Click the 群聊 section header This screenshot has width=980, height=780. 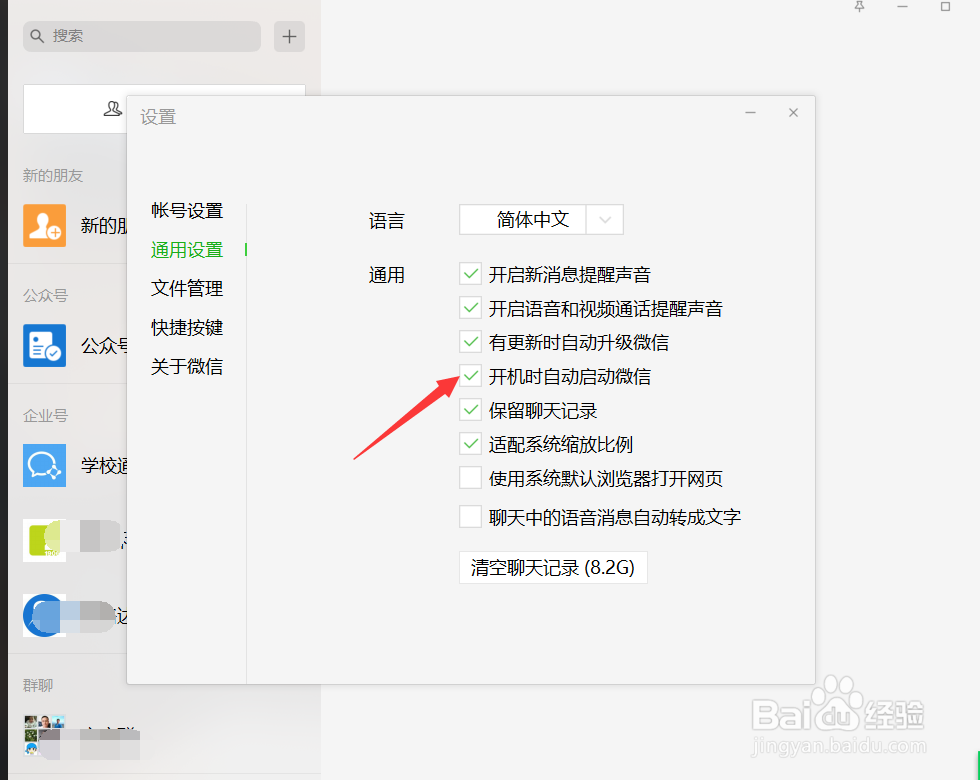coord(38,686)
